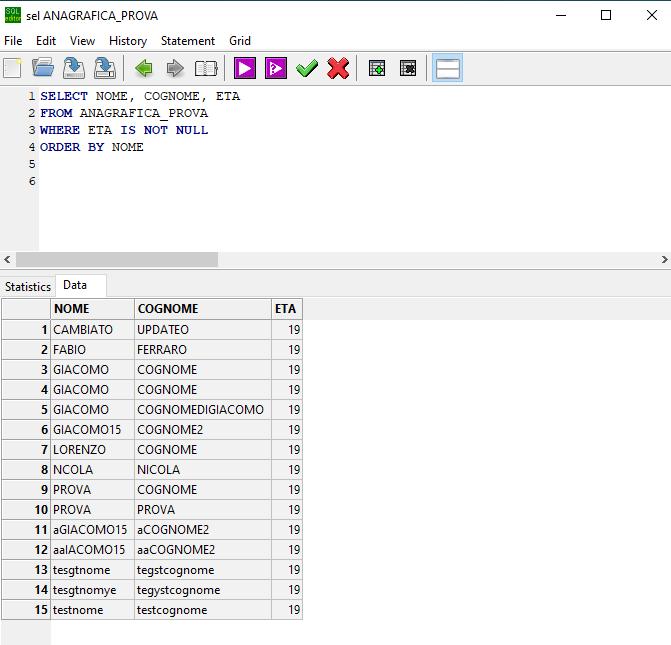
Task: Run explain plan with question-mark play icon
Action: pos(276,68)
